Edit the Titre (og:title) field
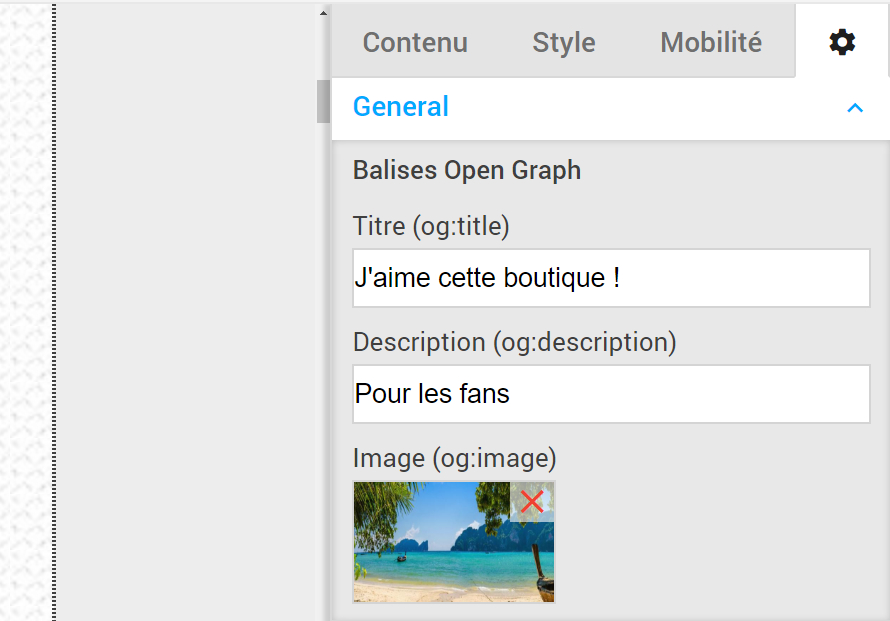Screen dimensions: 890x621 pyautogui.click(x=611, y=278)
